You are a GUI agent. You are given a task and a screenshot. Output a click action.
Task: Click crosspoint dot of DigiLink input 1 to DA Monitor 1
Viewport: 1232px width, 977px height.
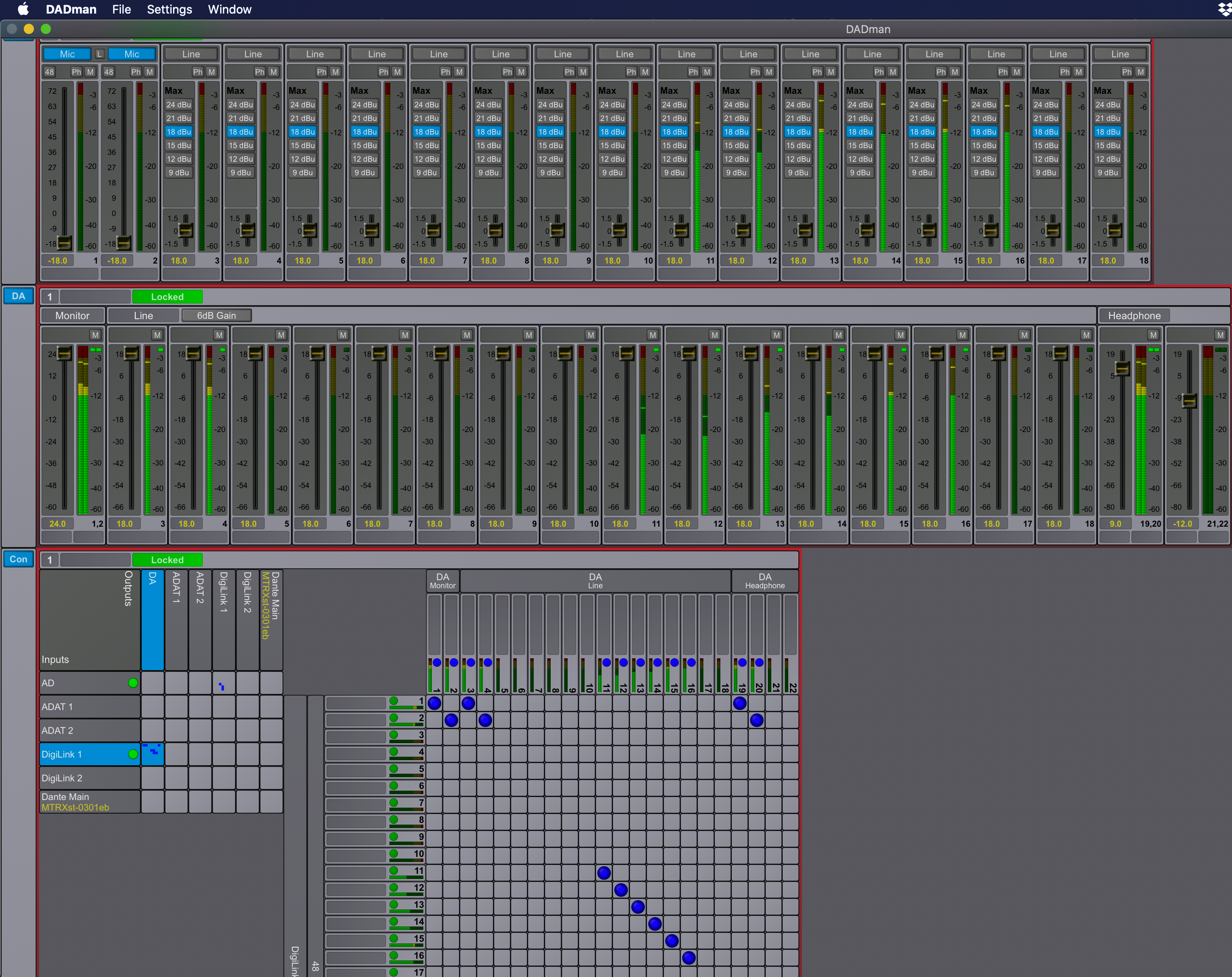pyautogui.click(x=434, y=703)
